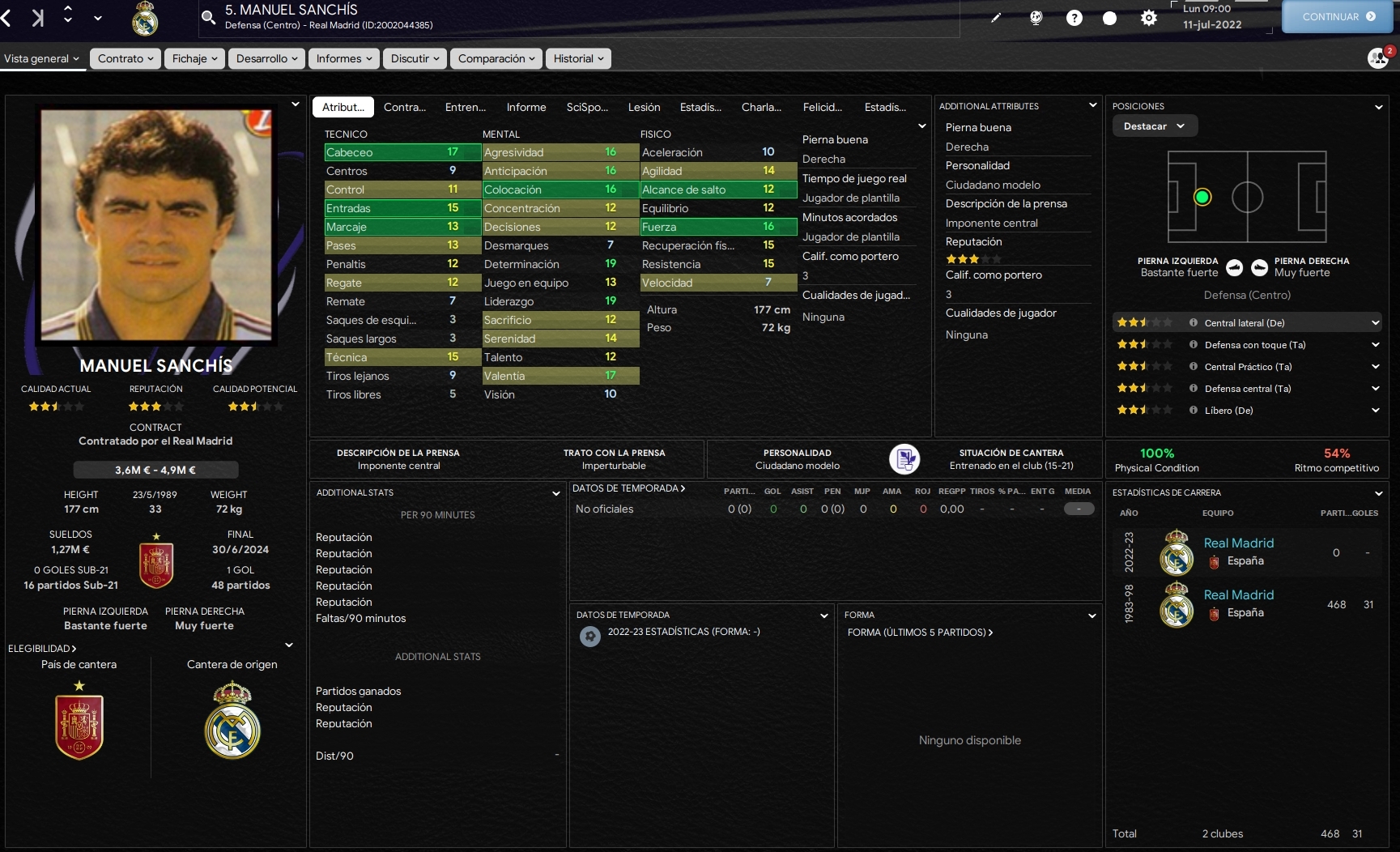Switch to the Lesión tab
This screenshot has height=852, width=1400.
[644, 107]
